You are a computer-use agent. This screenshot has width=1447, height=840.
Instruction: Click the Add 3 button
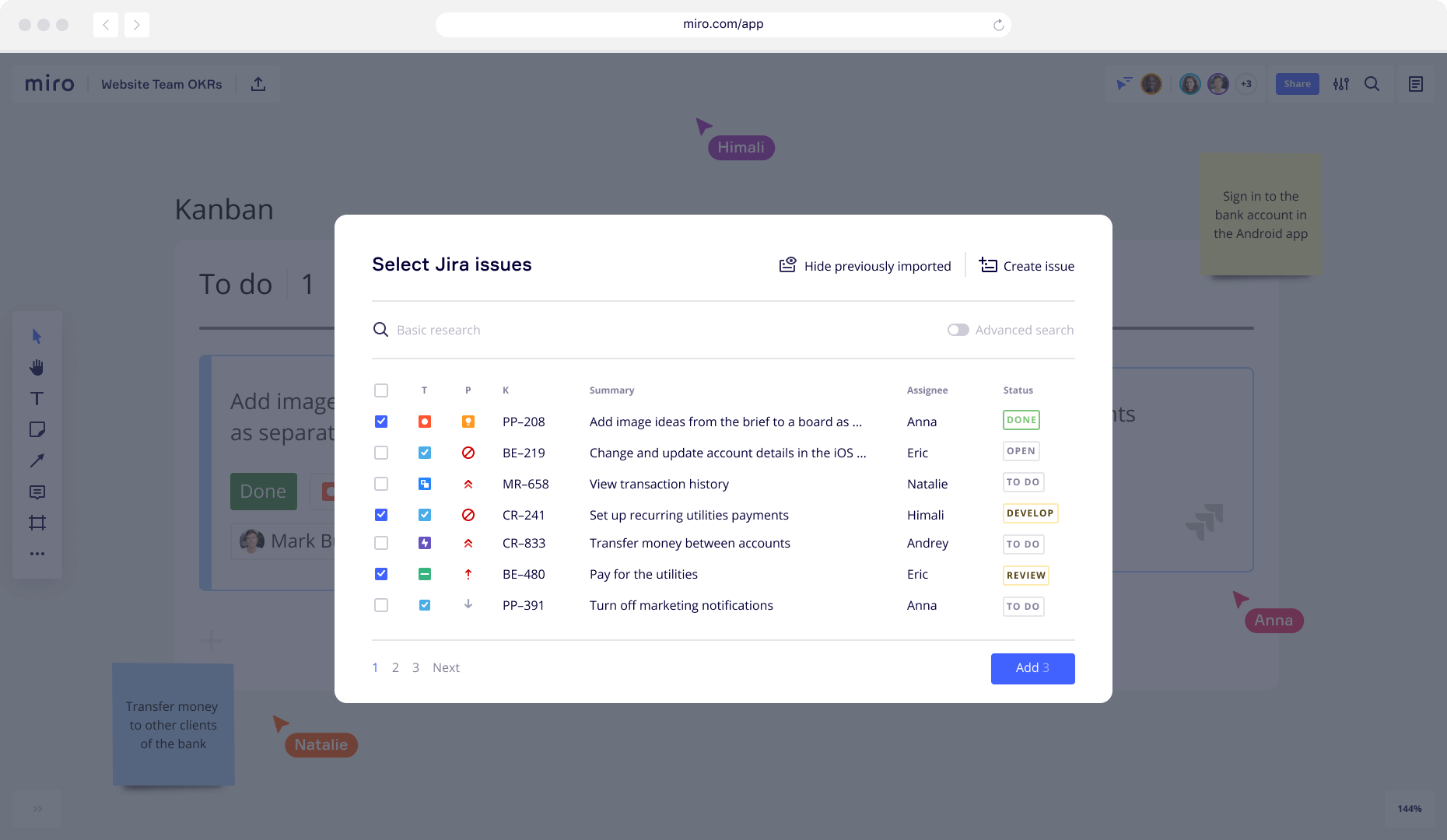(x=1032, y=668)
